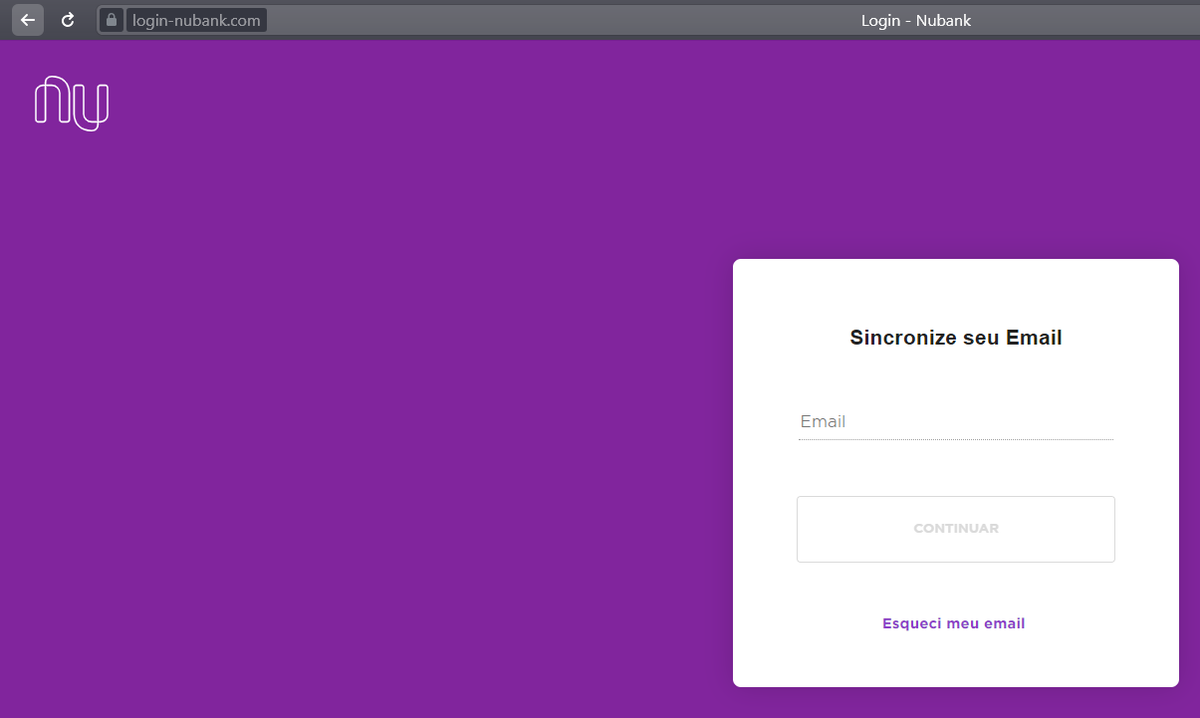The image size is (1200, 718).
Task: Click the Sincronize seu Email heading
Action: tap(955, 337)
